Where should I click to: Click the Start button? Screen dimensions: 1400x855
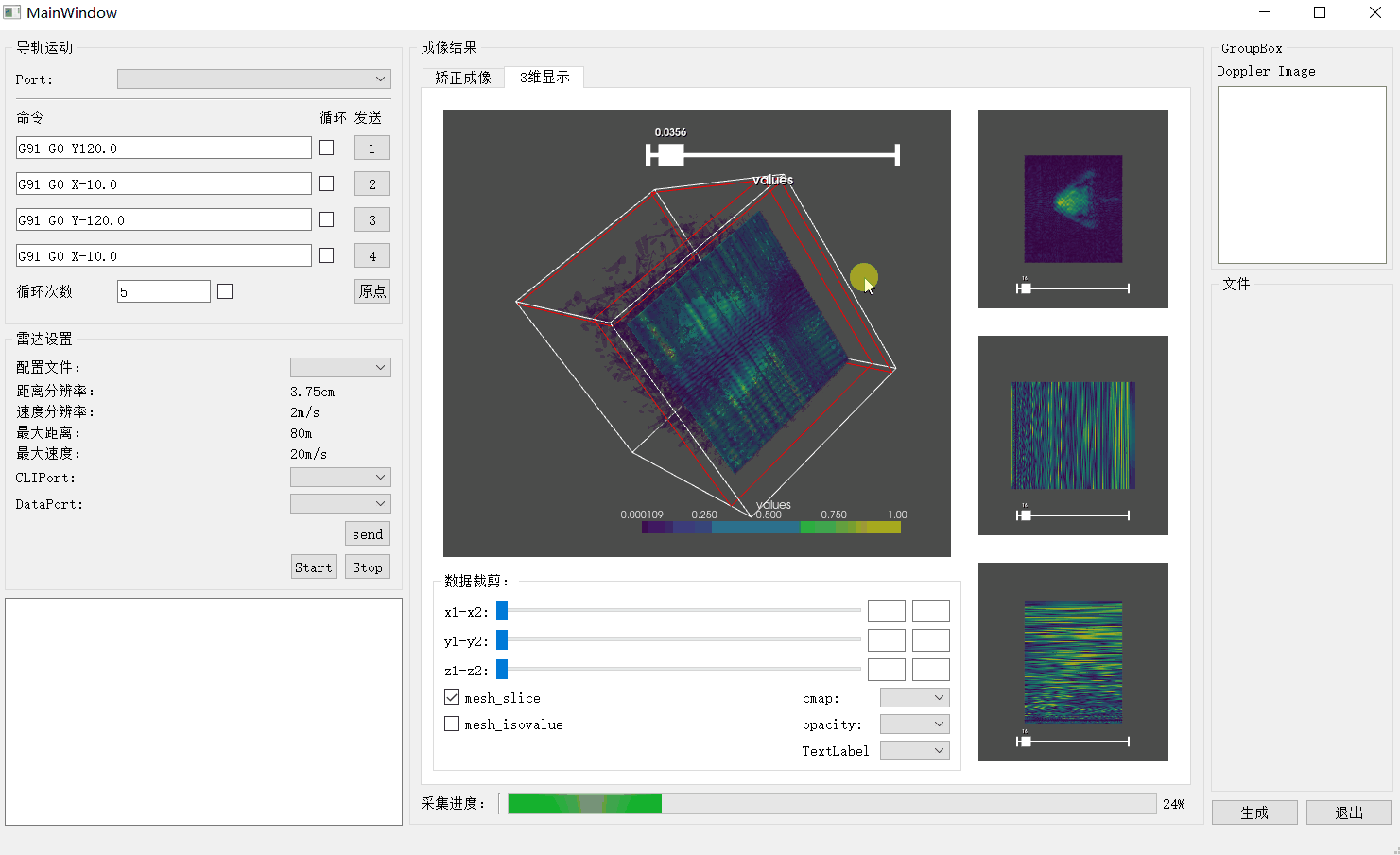[x=313, y=567]
